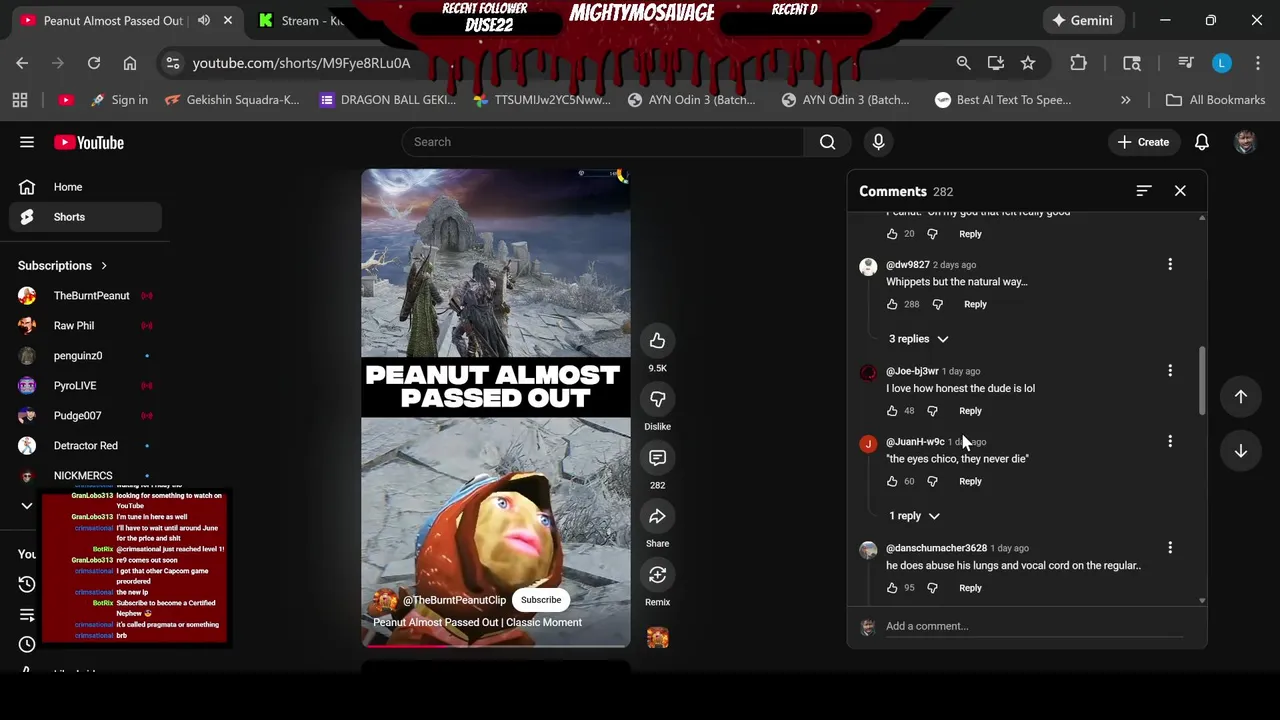Expand 1 reply under @JuanH-w9c comment
The height and width of the screenshot is (720, 1280).
tap(914, 516)
